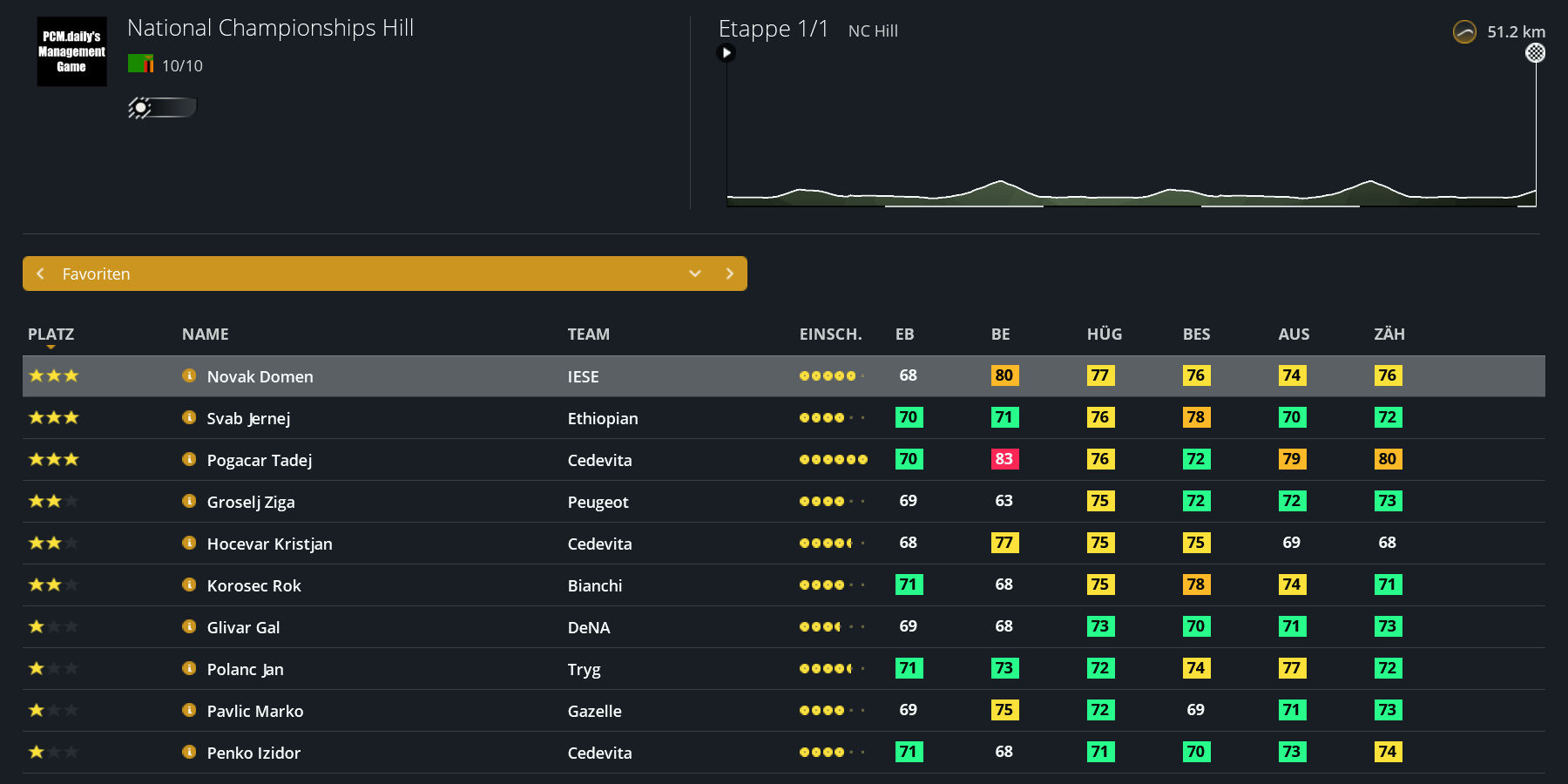Click the info icon next to Penko Izidor
1568x784 pixels.
(189, 752)
